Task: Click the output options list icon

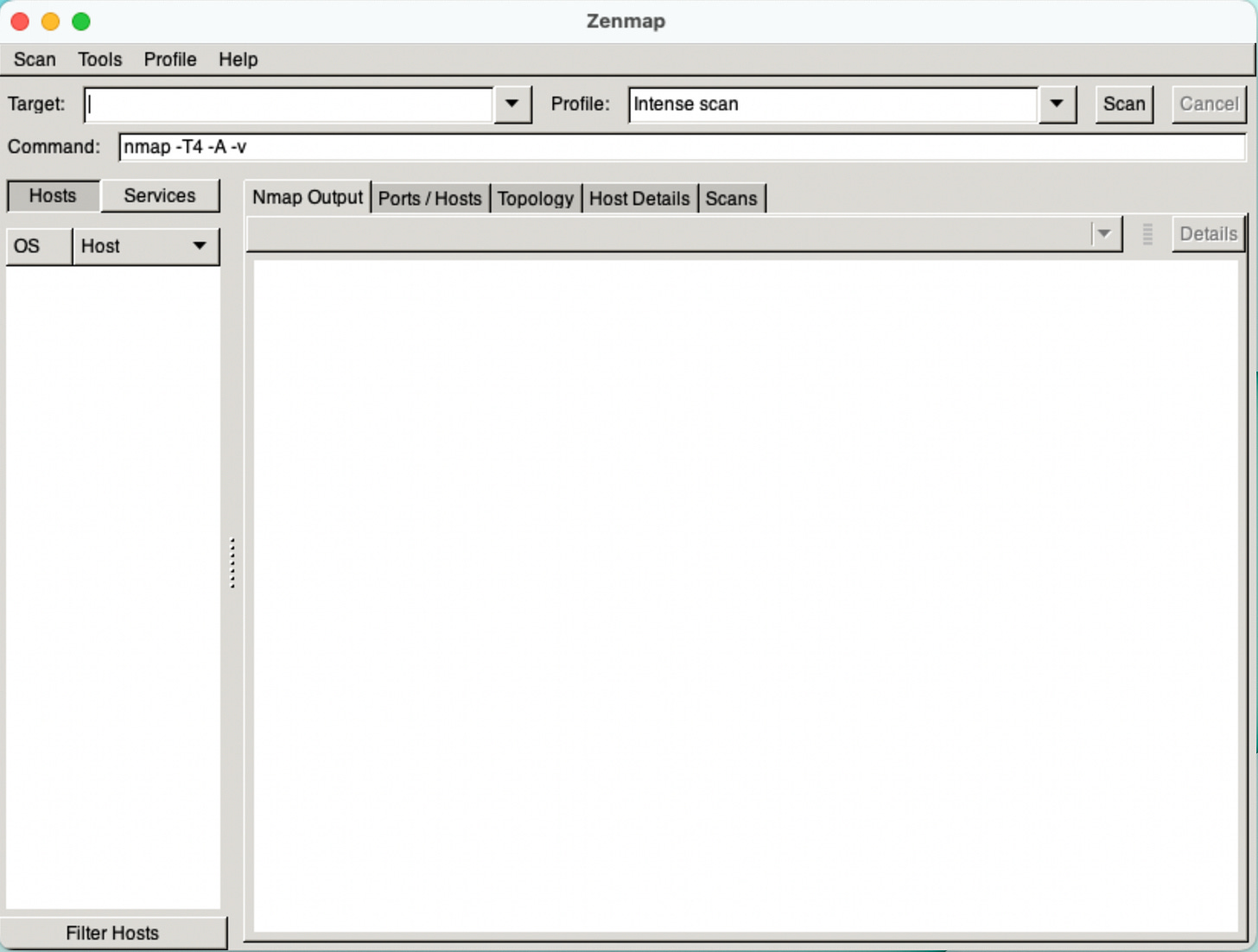Action: (1147, 234)
